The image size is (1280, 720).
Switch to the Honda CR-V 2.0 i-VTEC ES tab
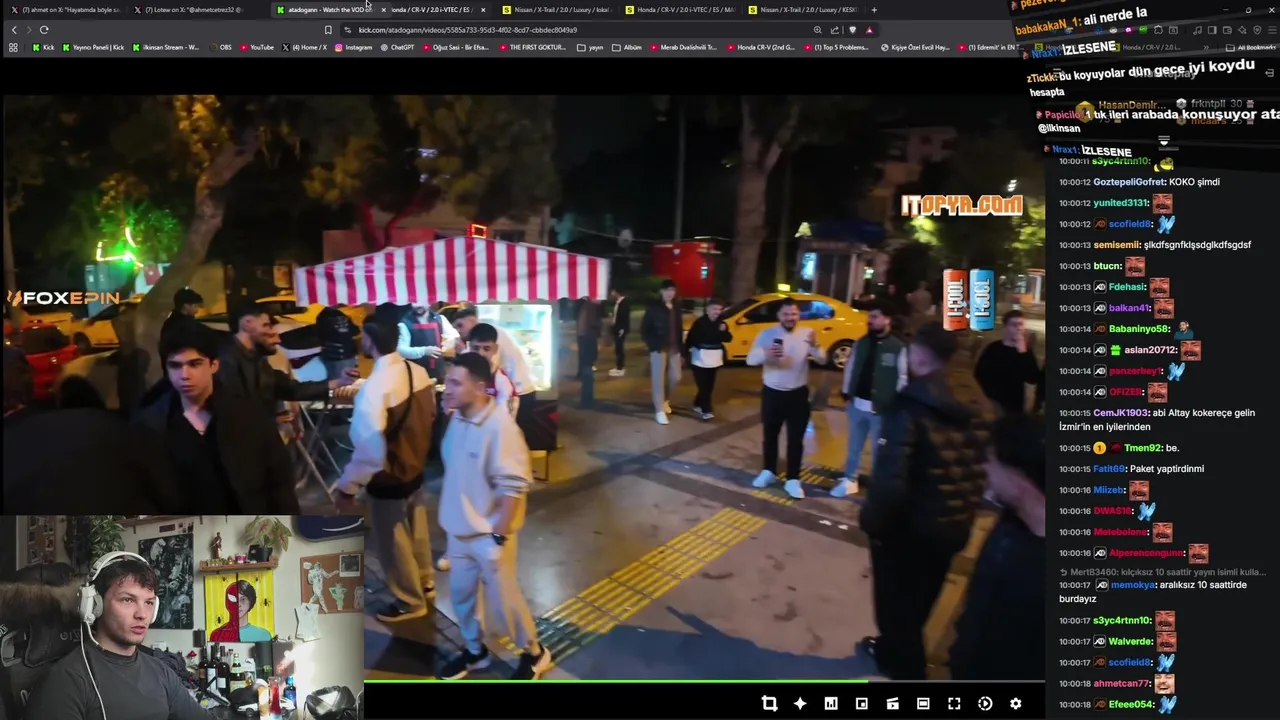point(680,10)
